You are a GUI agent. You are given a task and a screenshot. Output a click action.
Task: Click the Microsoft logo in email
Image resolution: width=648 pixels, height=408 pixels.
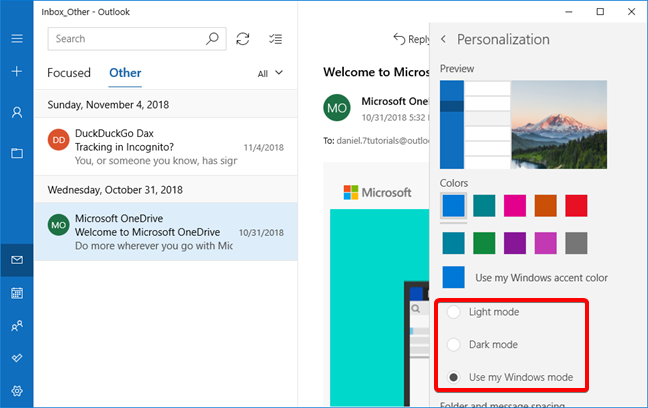coord(377,193)
